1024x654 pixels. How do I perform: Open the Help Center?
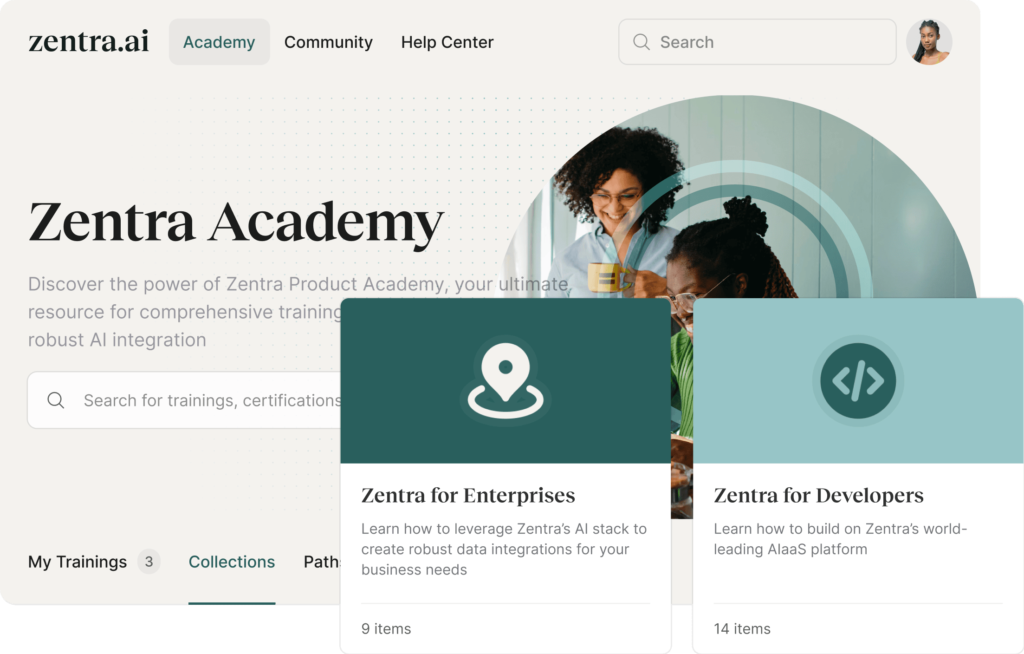coord(447,42)
